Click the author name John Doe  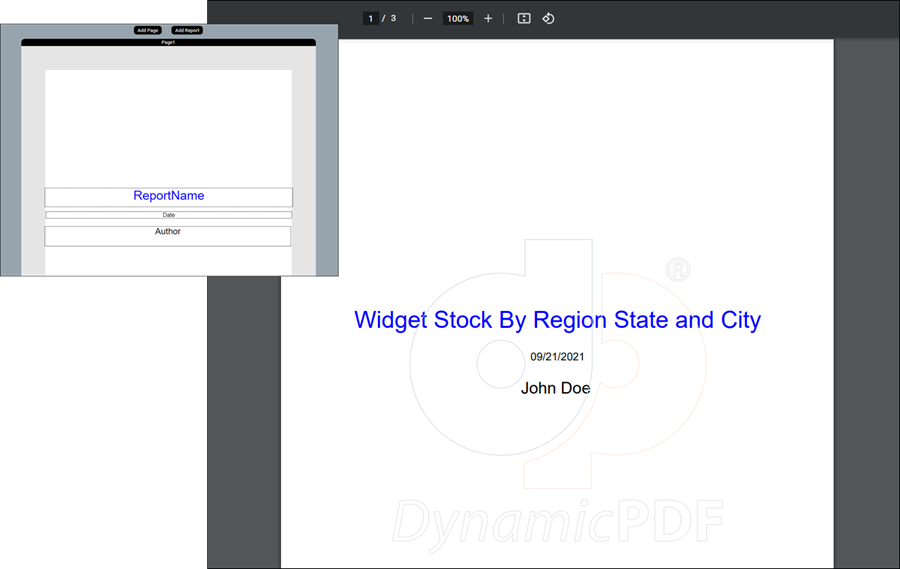click(x=555, y=388)
